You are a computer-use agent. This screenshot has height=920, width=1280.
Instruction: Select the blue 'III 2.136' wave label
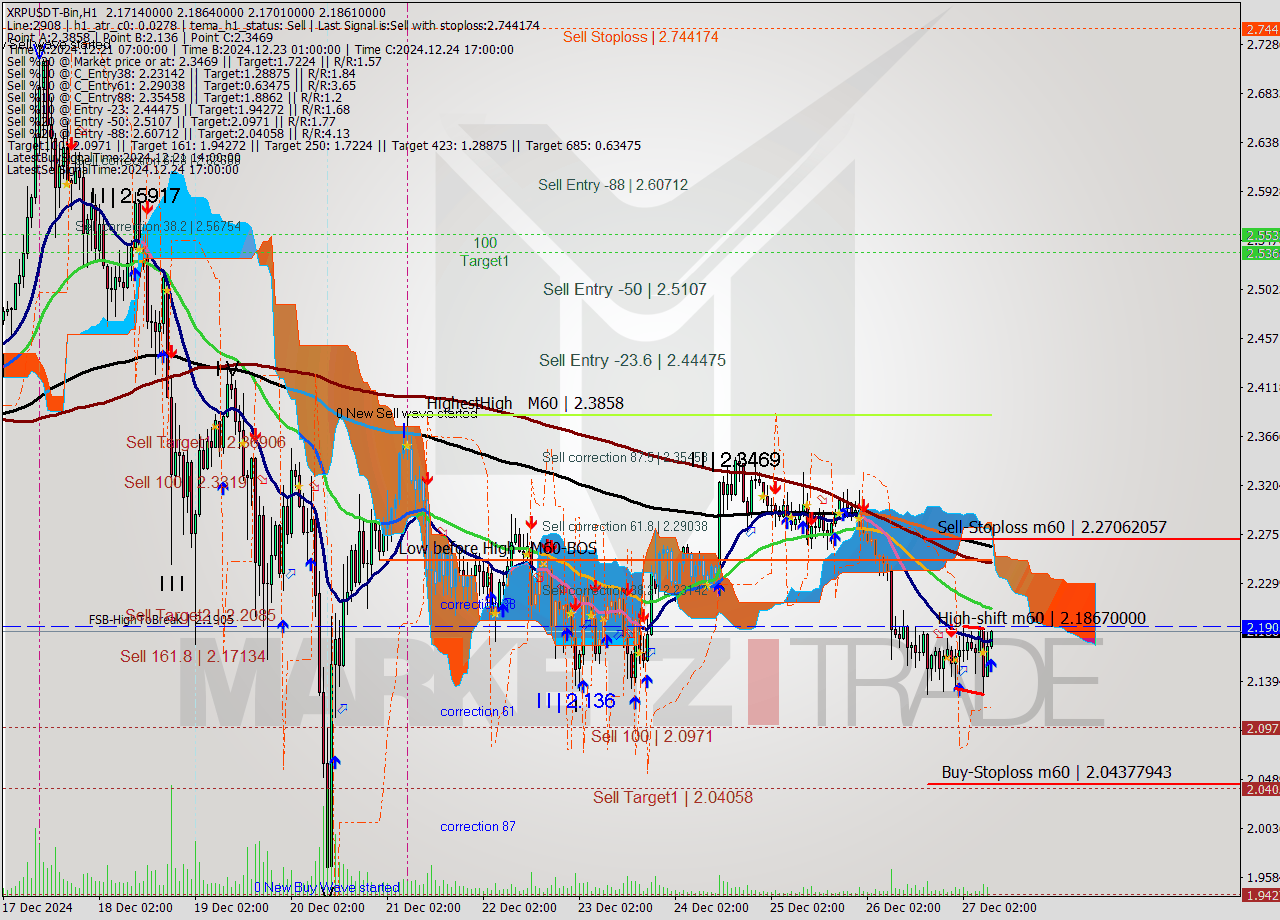click(576, 701)
